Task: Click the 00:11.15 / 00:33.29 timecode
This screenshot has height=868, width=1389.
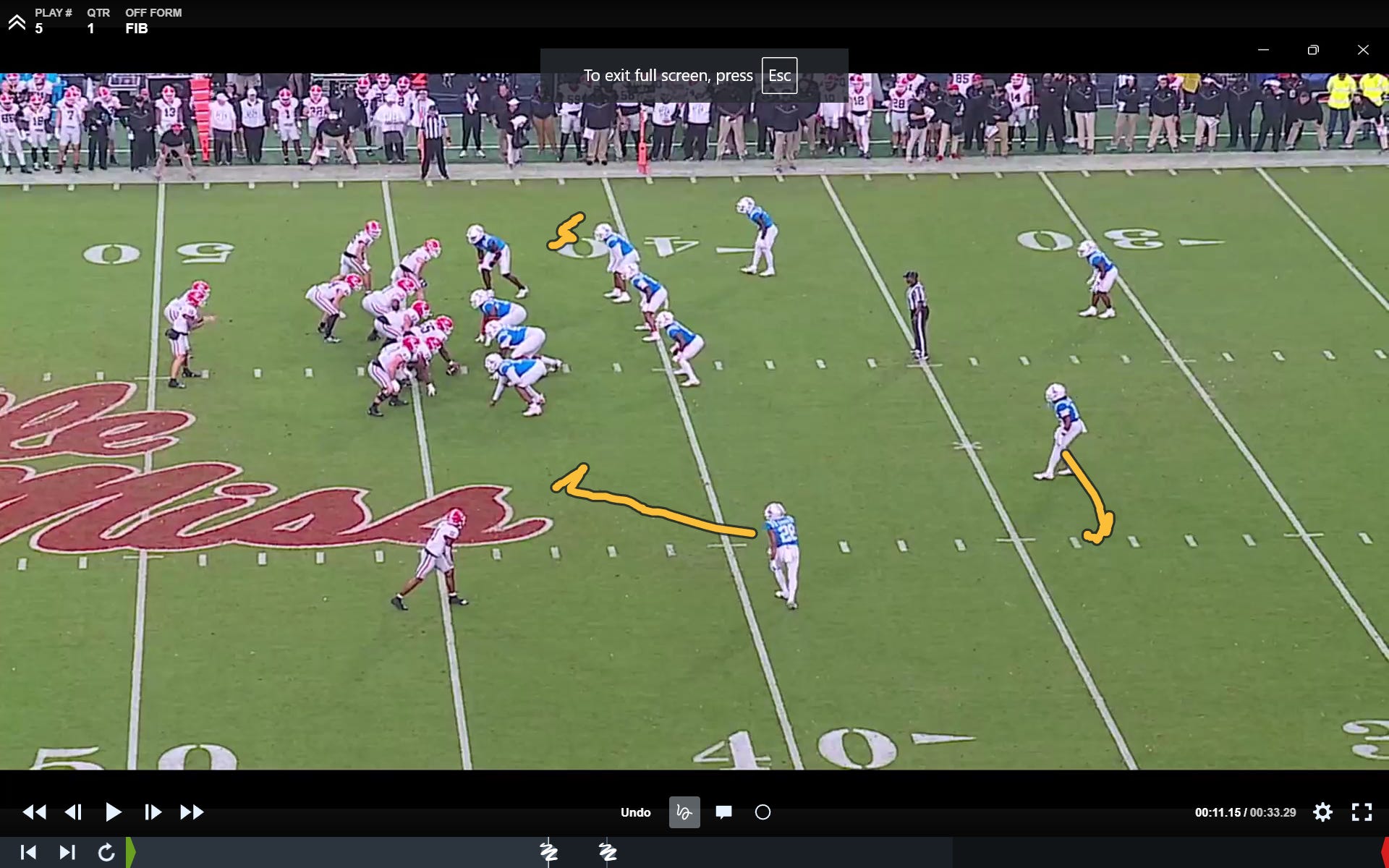Action: click(x=1245, y=812)
